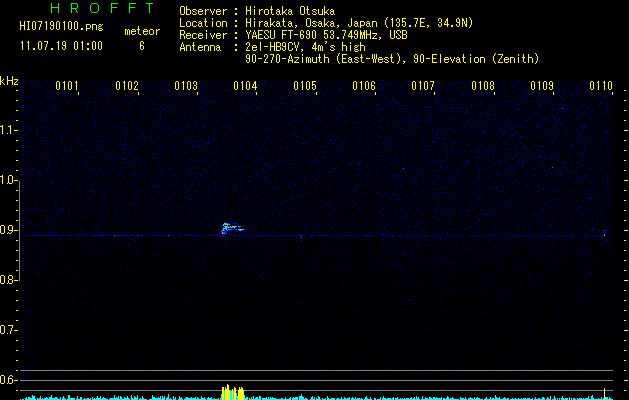Click the 0106 time marker
Viewport: 629px width, 400px height.
tap(364, 86)
